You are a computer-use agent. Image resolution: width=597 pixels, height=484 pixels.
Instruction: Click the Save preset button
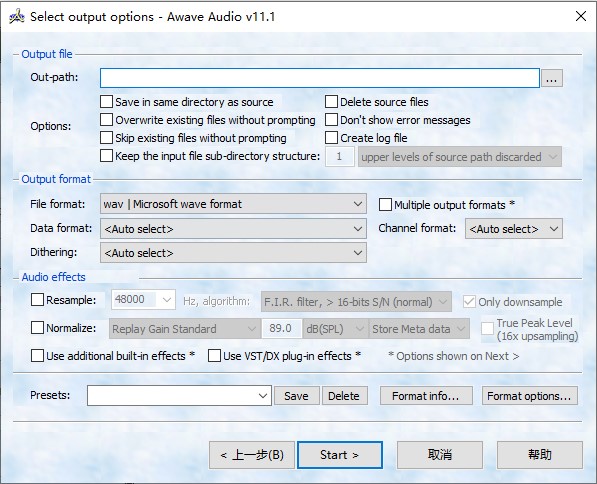[297, 396]
